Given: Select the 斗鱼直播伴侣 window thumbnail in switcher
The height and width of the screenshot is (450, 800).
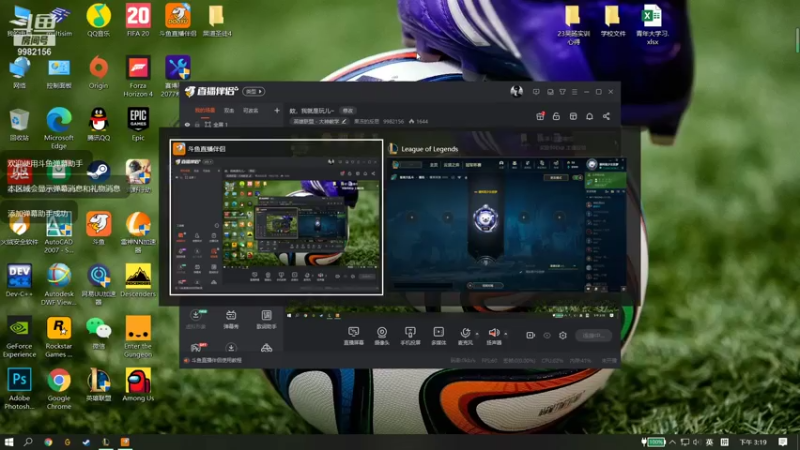Looking at the screenshot, I should 276,217.
